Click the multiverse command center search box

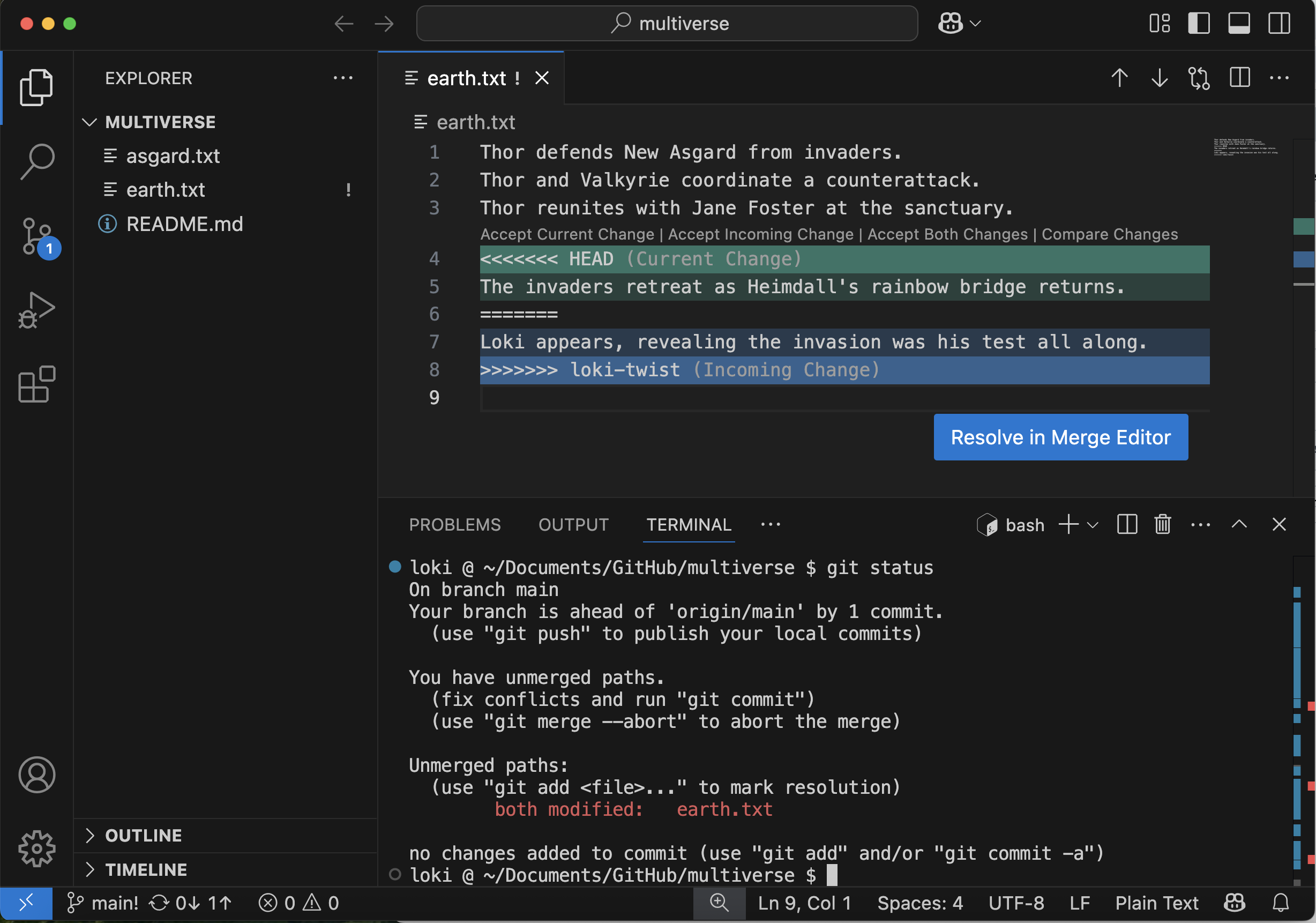[667, 24]
